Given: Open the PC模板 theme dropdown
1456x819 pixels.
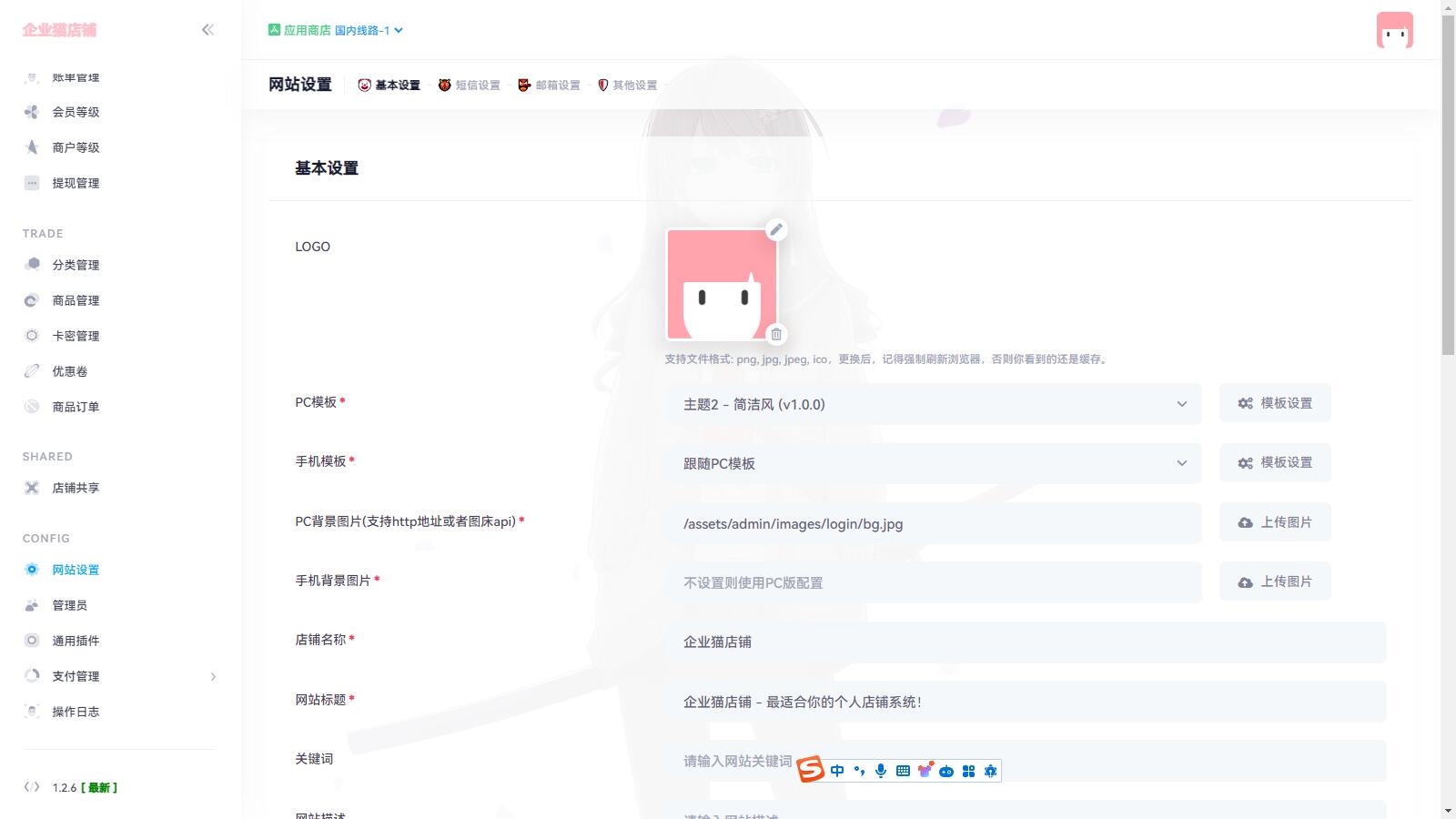Looking at the screenshot, I should 934,404.
